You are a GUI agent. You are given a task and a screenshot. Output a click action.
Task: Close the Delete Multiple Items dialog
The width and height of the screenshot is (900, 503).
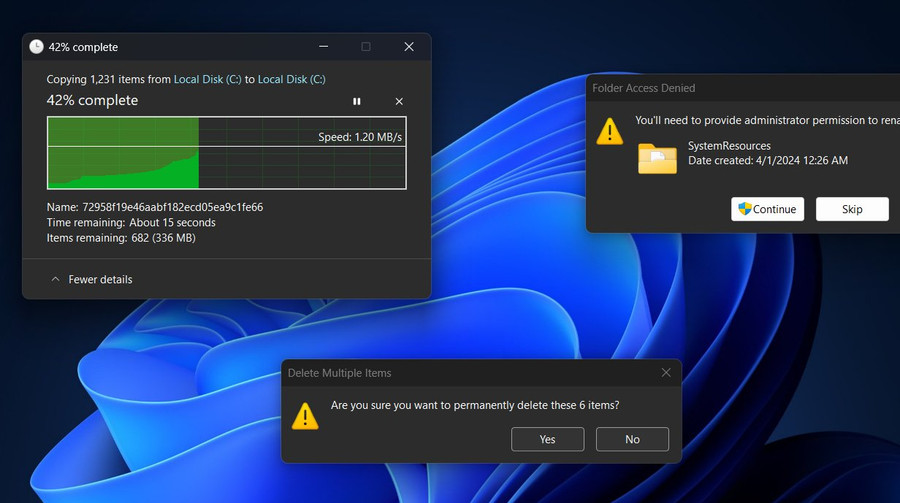pos(666,373)
